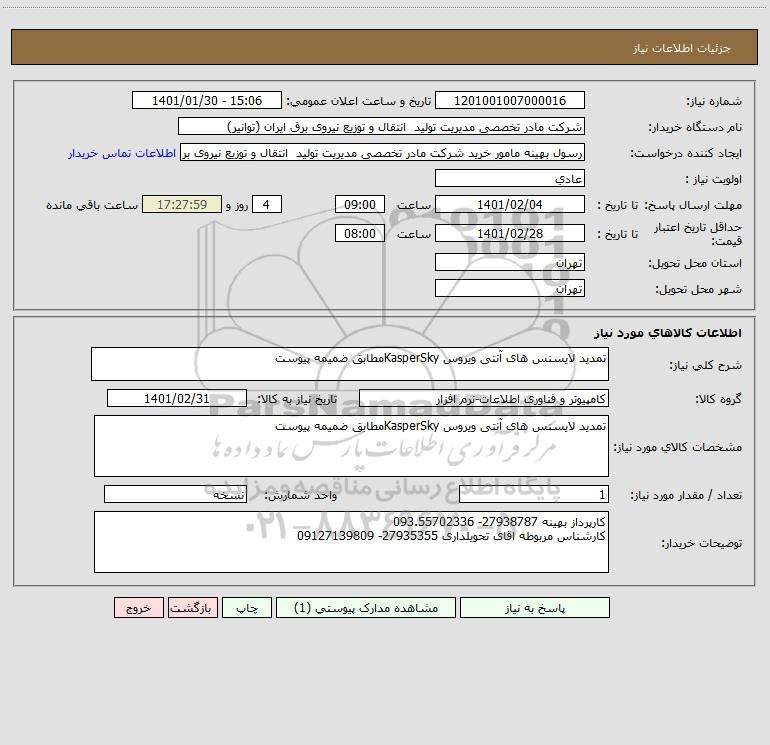Click the deadline time field 09:00

tap(359, 205)
